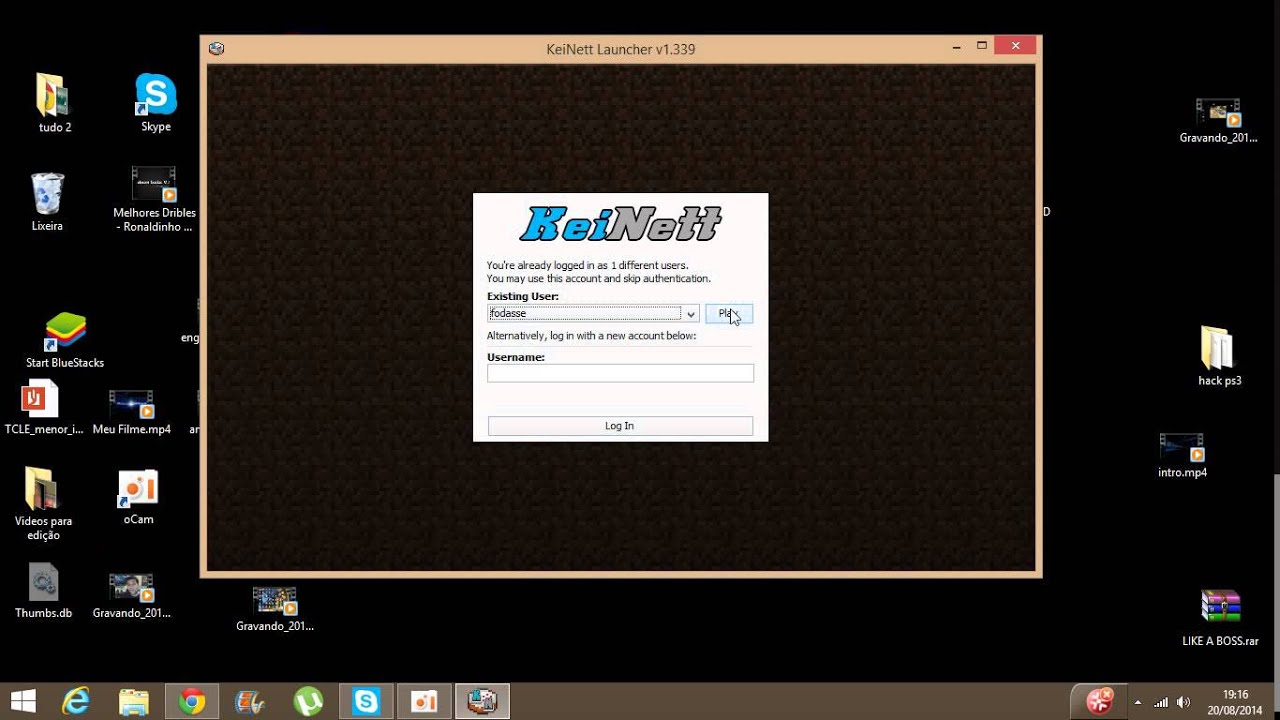This screenshot has height=720, width=1280.
Task: Select the LIKE A BOSS.rar archive
Action: click(1220, 608)
